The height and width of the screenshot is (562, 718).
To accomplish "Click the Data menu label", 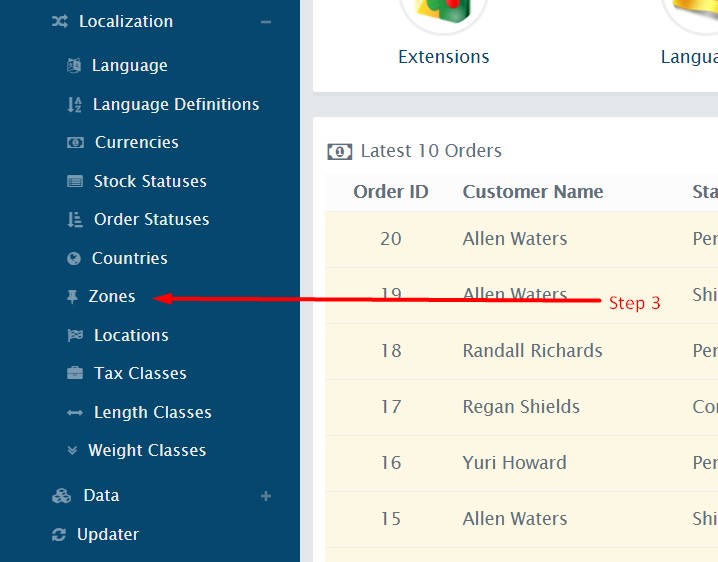I will pos(101,496).
